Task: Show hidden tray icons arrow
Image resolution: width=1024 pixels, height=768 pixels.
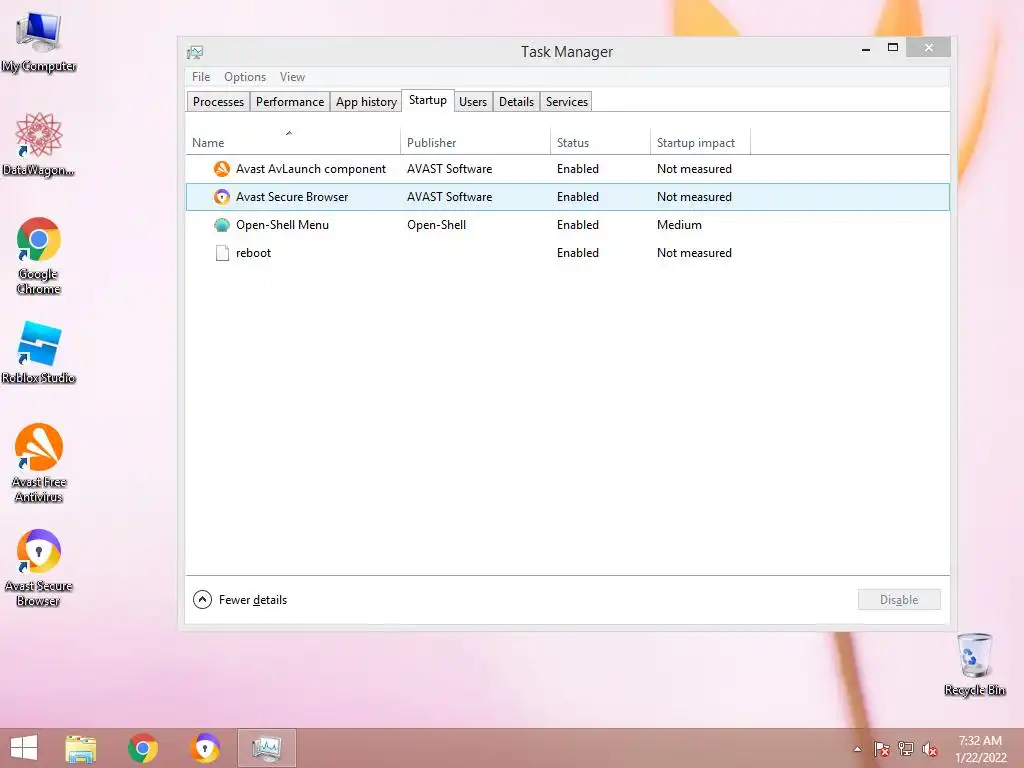Action: pyautogui.click(x=857, y=749)
